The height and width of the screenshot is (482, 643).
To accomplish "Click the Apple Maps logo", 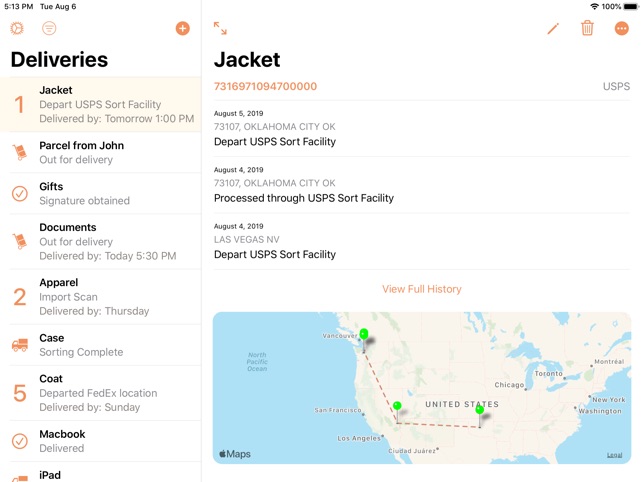I will point(235,454).
